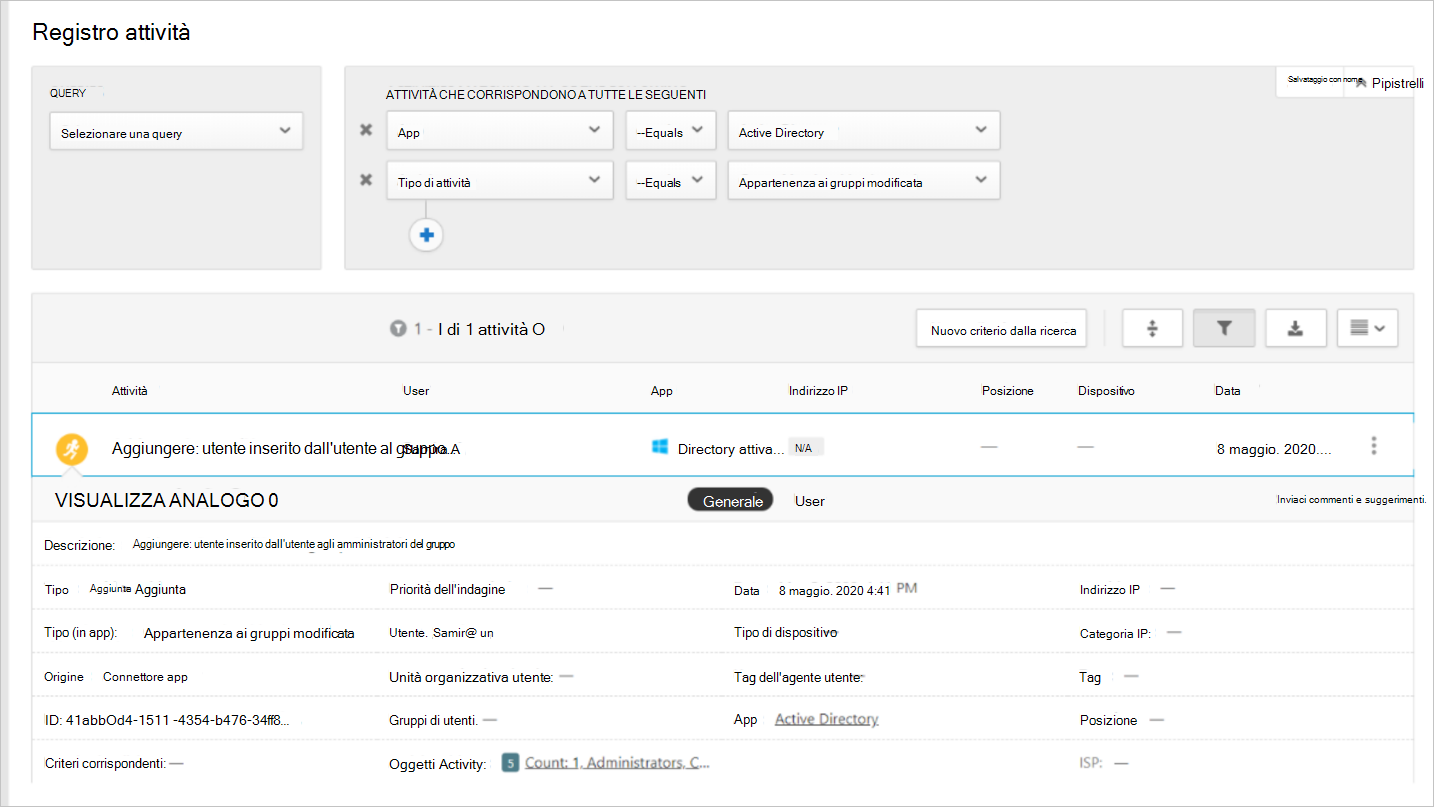
Task: Change the App row Equals operator
Action: [x=671, y=130]
